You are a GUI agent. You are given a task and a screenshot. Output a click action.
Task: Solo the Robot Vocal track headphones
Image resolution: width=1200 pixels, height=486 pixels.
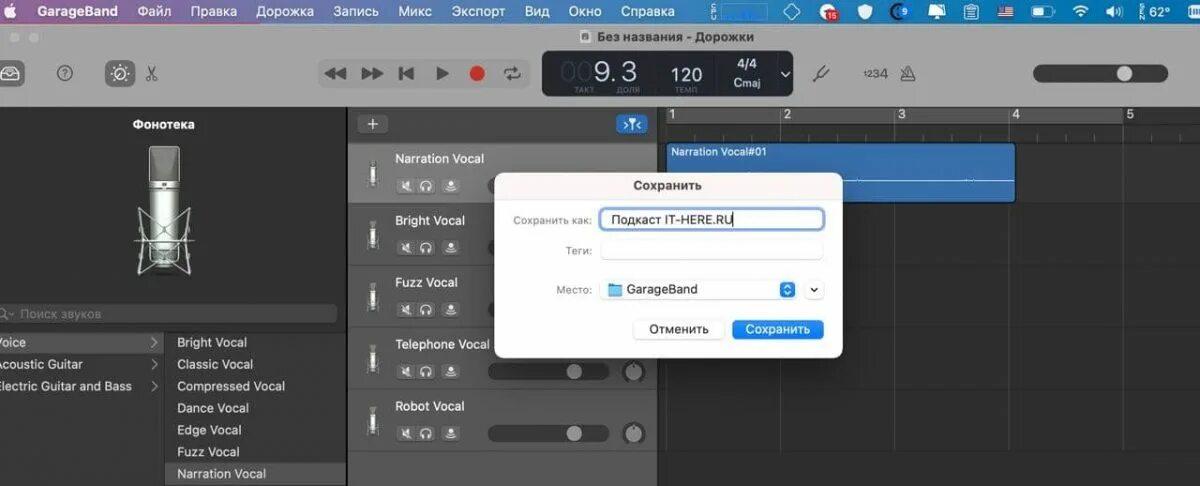click(x=427, y=434)
